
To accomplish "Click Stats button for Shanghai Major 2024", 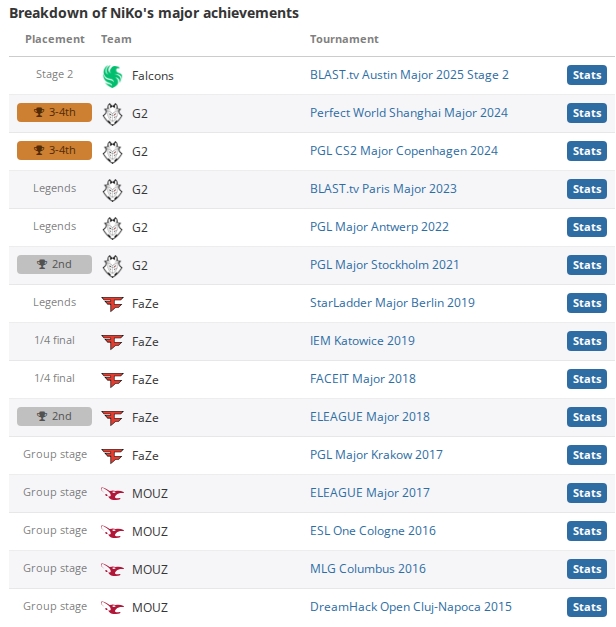I will tap(587, 113).
